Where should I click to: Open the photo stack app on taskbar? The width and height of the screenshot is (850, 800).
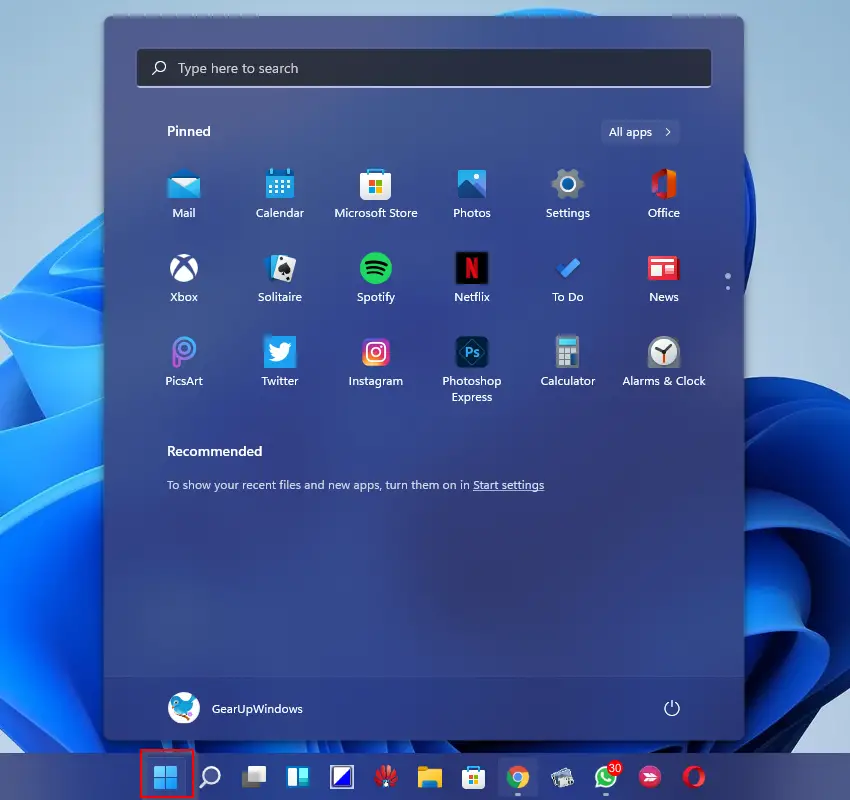pyautogui.click(x=562, y=777)
